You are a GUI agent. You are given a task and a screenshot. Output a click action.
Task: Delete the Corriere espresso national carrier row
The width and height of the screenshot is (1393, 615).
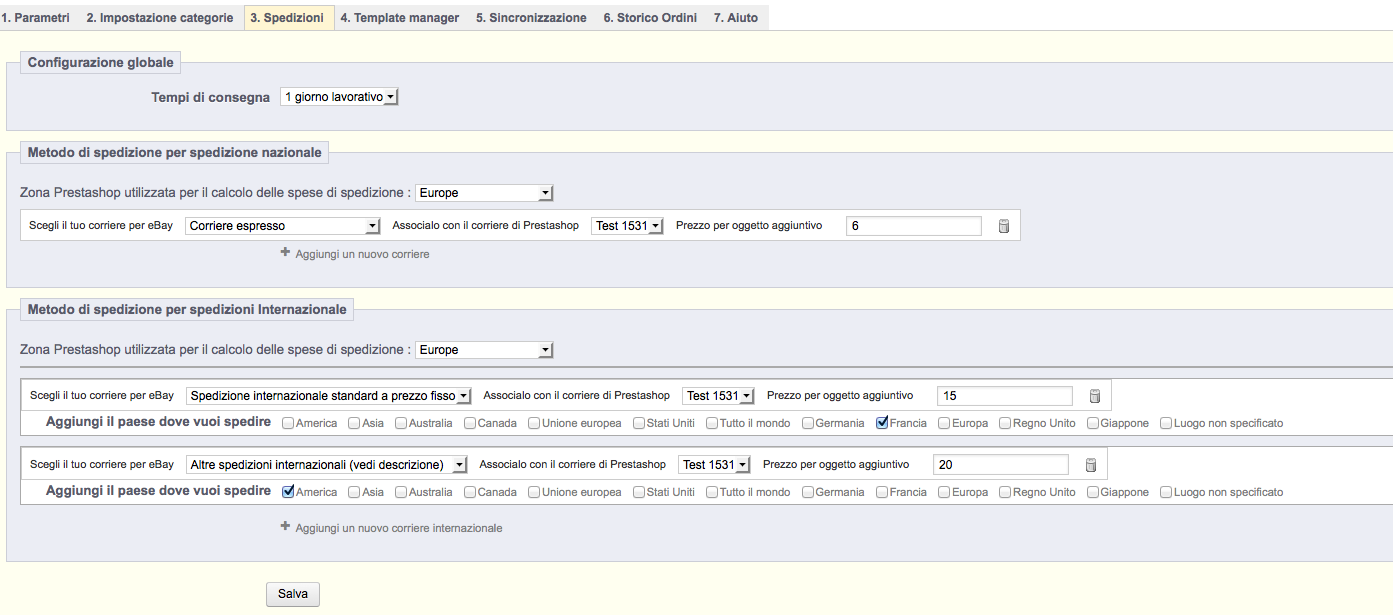(x=1004, y=226)
